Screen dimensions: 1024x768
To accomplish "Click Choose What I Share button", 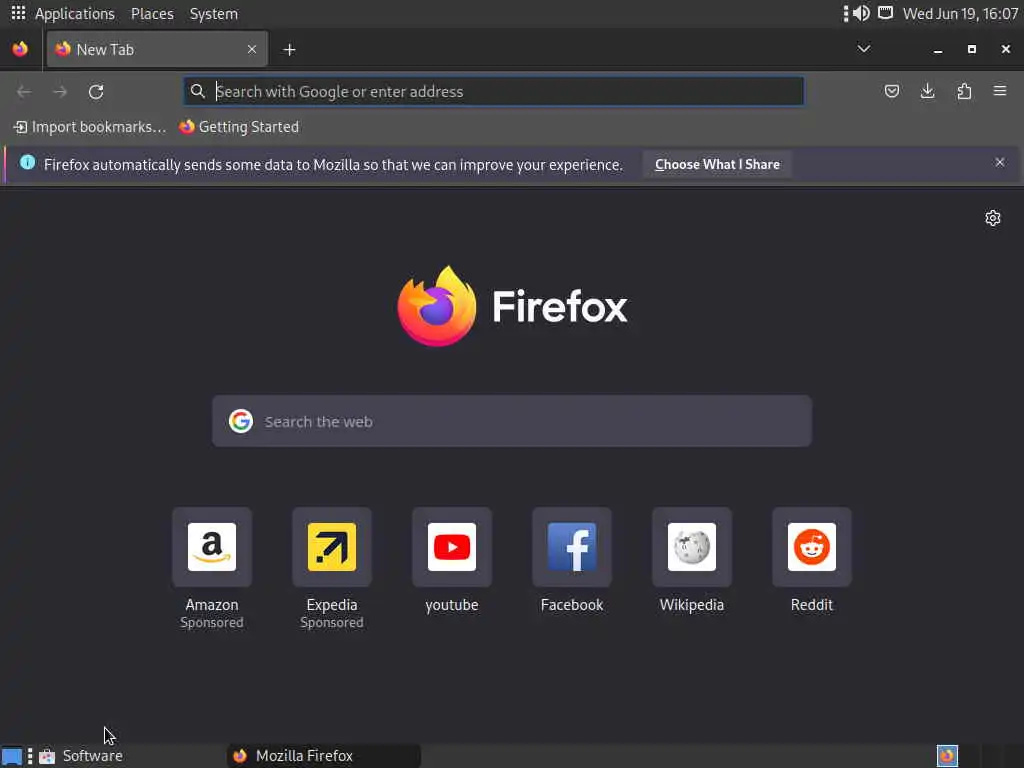I will pyautogui.click(x=717, y=165).
